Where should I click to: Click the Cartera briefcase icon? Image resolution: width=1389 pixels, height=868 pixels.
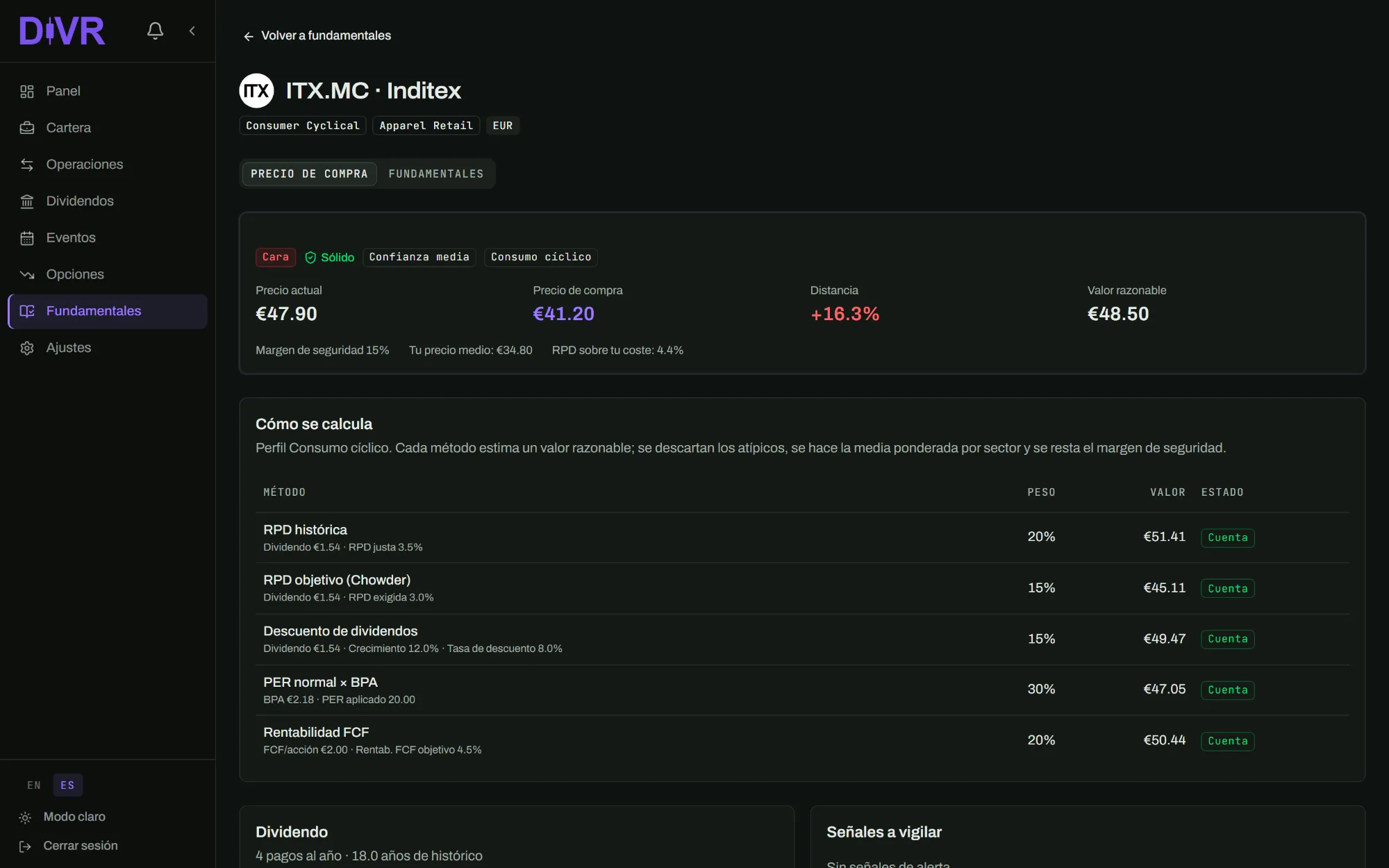(x=27, y=128)
